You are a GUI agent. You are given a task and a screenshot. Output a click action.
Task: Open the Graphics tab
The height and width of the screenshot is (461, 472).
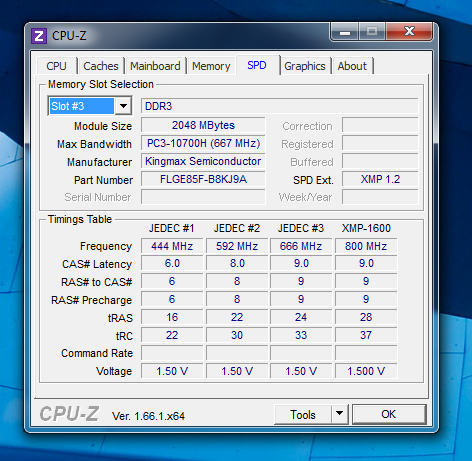click(x=305, y=66)
